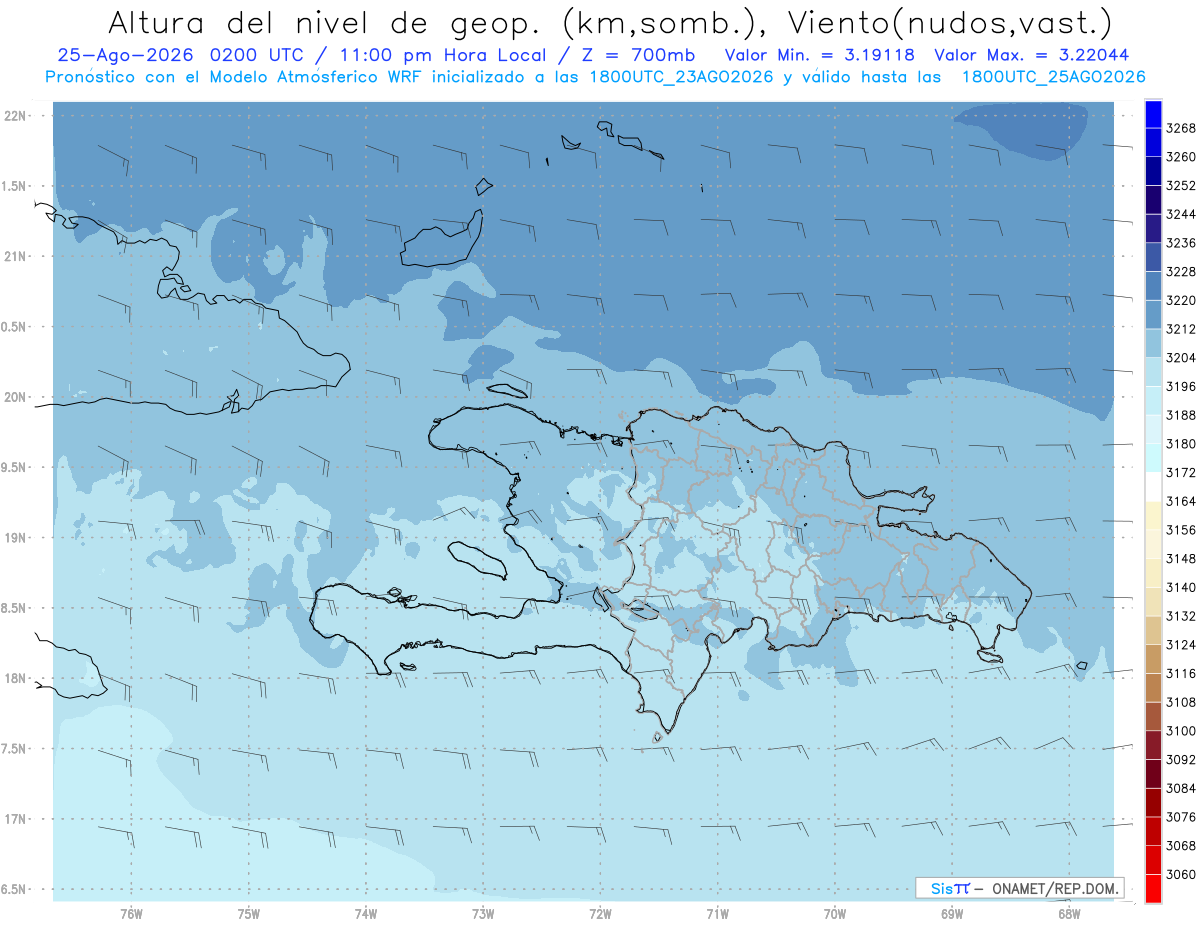Click the red swatch at the color bar bottom
This screenshot has width=1200, height=927.
coord(1153,889)
